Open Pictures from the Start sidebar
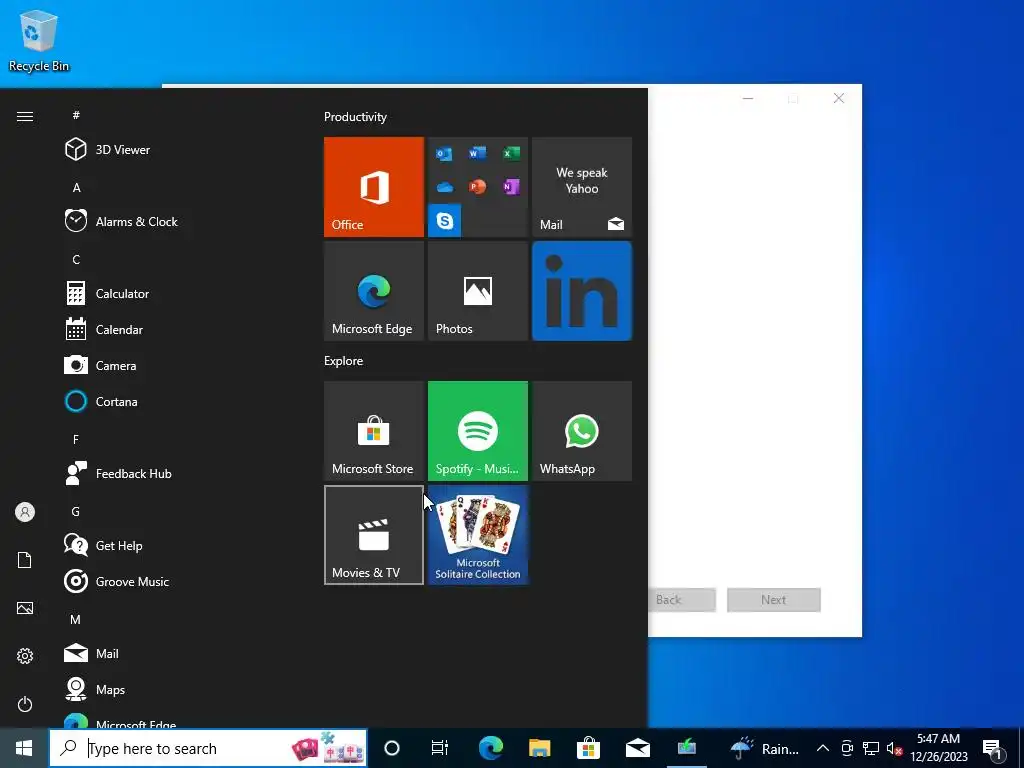Image resolution: width=1024 pixels, height=768 pixels. 25,608
